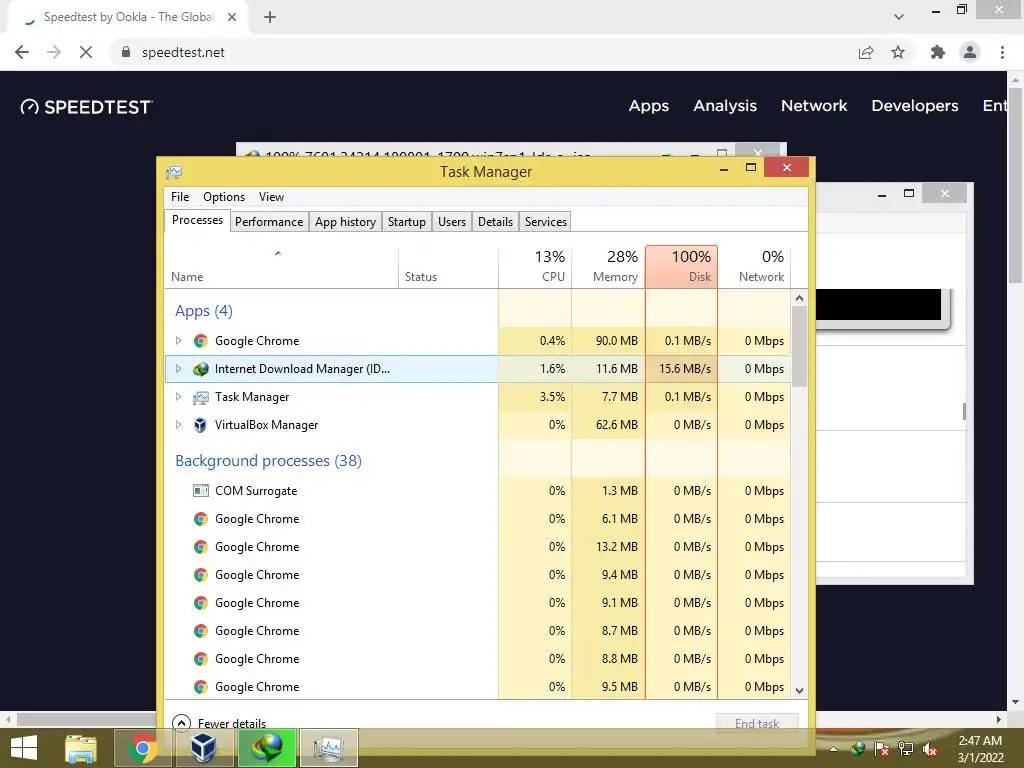Expand the Task Manager app entry
This screenshot has width=1024, height=768.
click(x=178, y=396)
